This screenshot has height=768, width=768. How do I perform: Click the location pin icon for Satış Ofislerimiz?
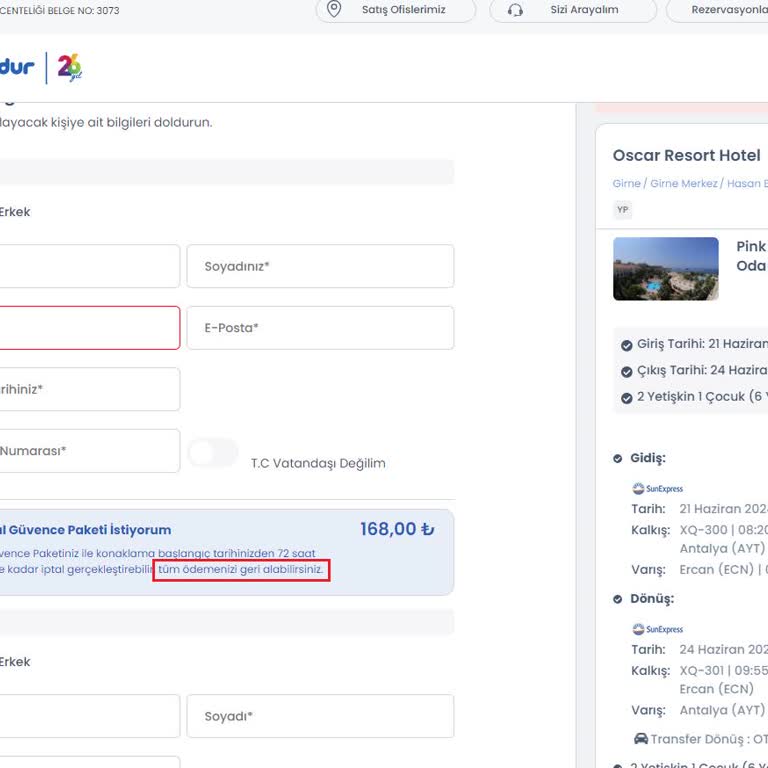(334, 10)
